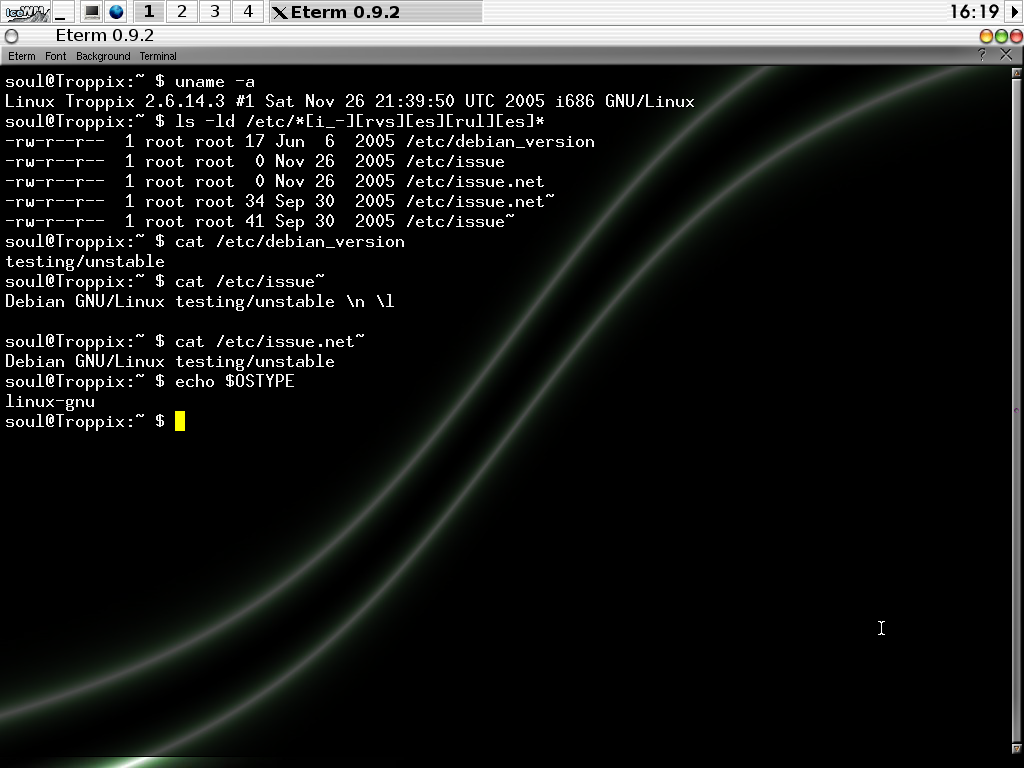This screenshot has width=1024, height=768.
Task: Open the Background menu
Action: (x=103, y=56)
